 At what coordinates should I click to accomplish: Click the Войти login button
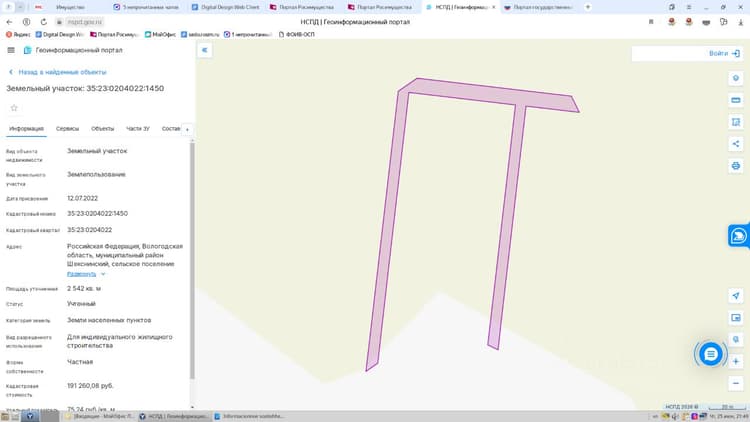[x=724, y=54]
